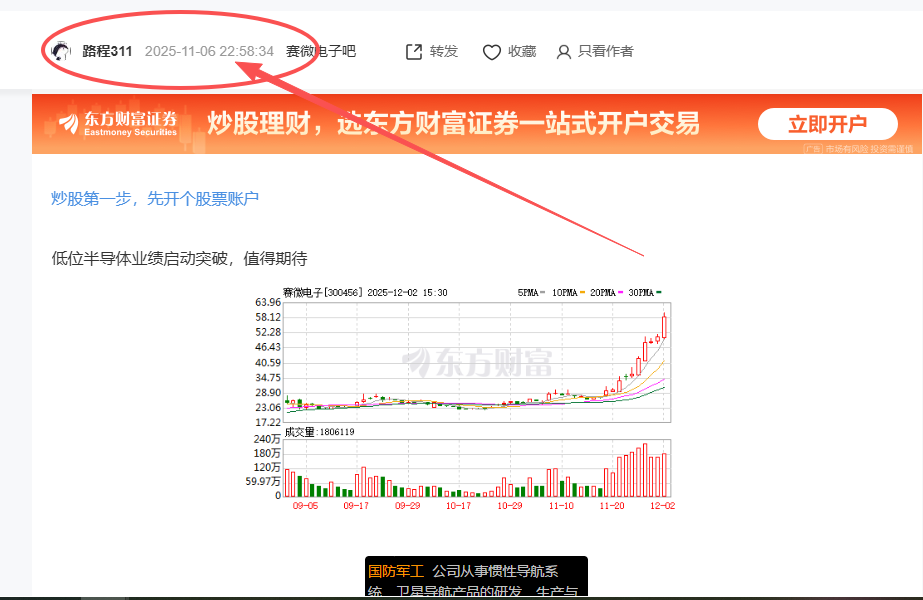Click the chart title 赛微电子[300456]
The height and width of the screenshot is (600, 923).
point(322,293)
